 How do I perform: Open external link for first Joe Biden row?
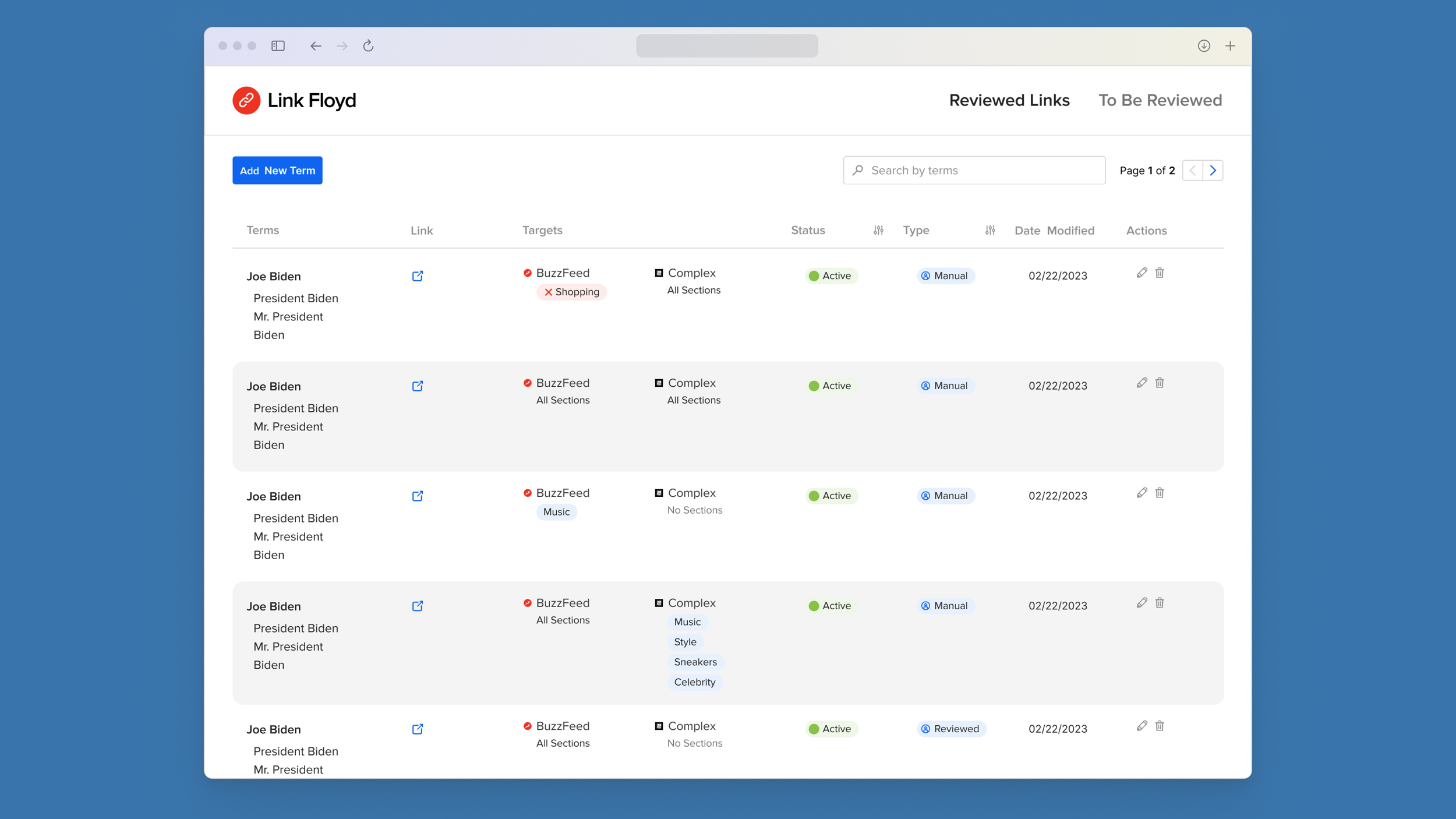[417, 276]
